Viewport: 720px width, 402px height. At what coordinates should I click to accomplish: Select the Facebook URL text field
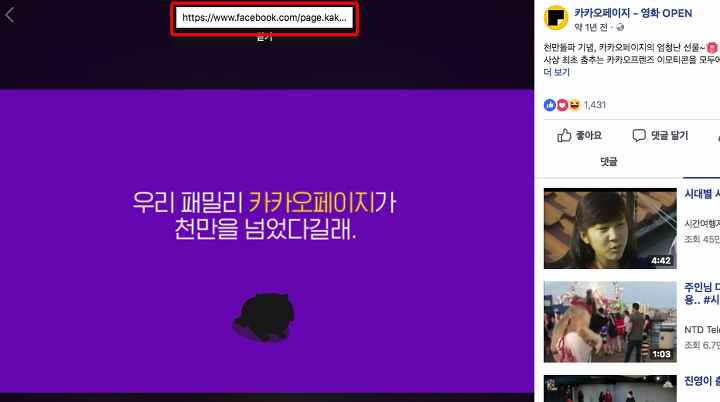(264, 18)
